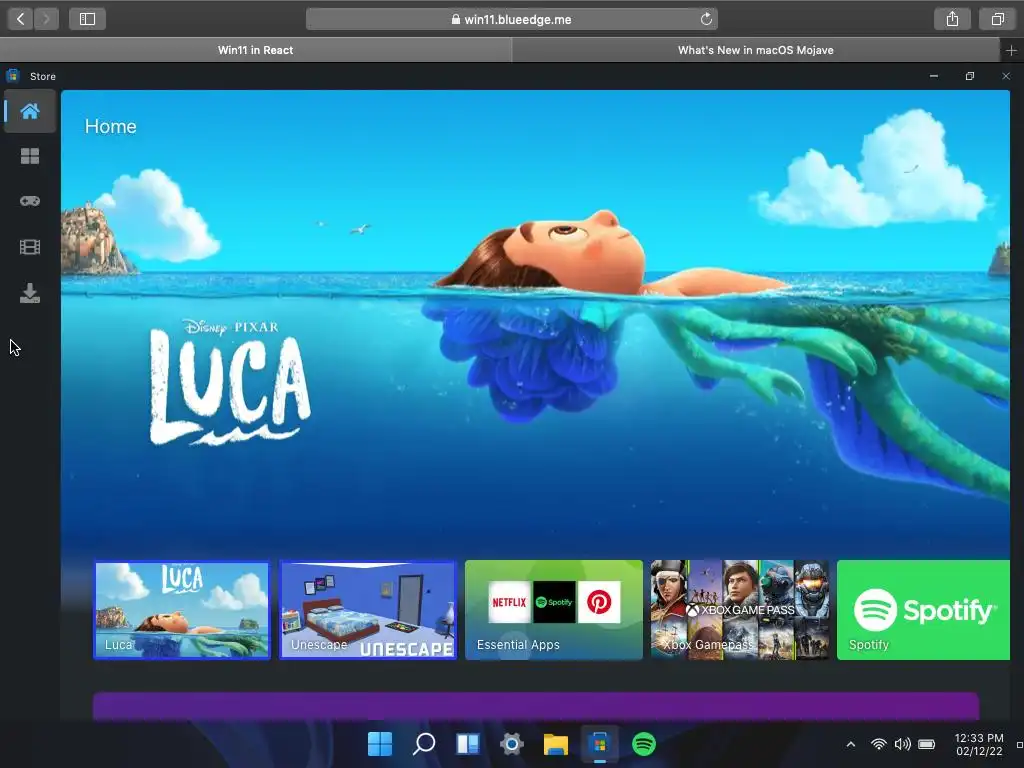This screenshot has height=768, width=1024.
Task: Open the Movies film section in sidebar
Action: tap(29, 247)
